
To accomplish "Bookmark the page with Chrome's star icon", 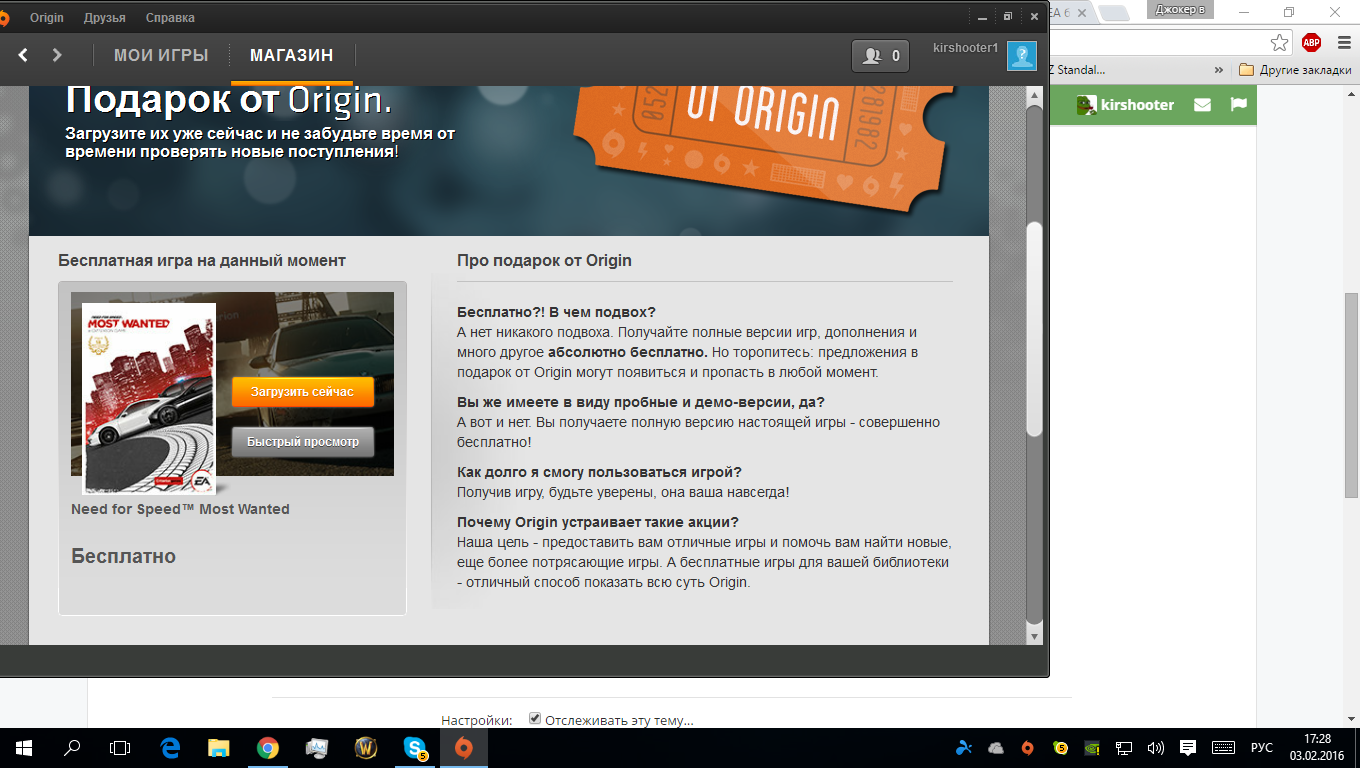I will (x=1279, y=42).
